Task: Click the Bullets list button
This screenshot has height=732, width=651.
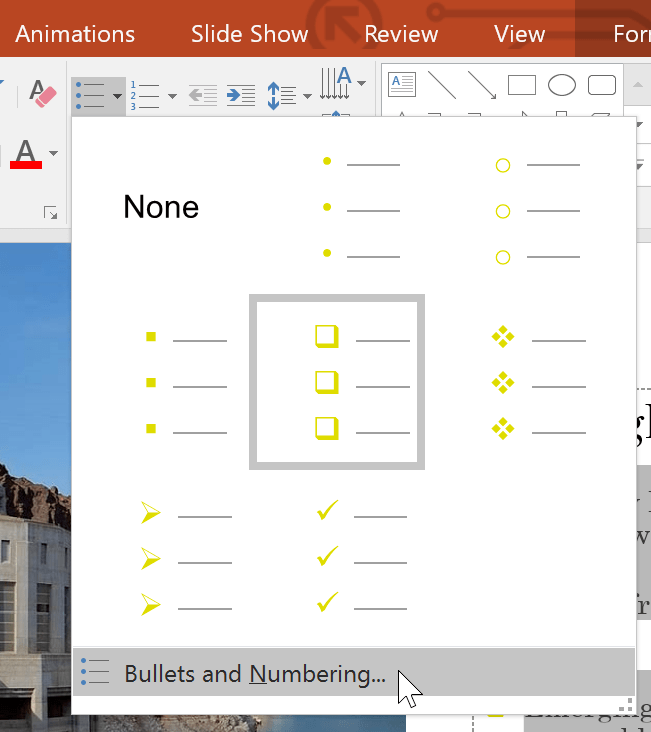Action: point(91,96)
